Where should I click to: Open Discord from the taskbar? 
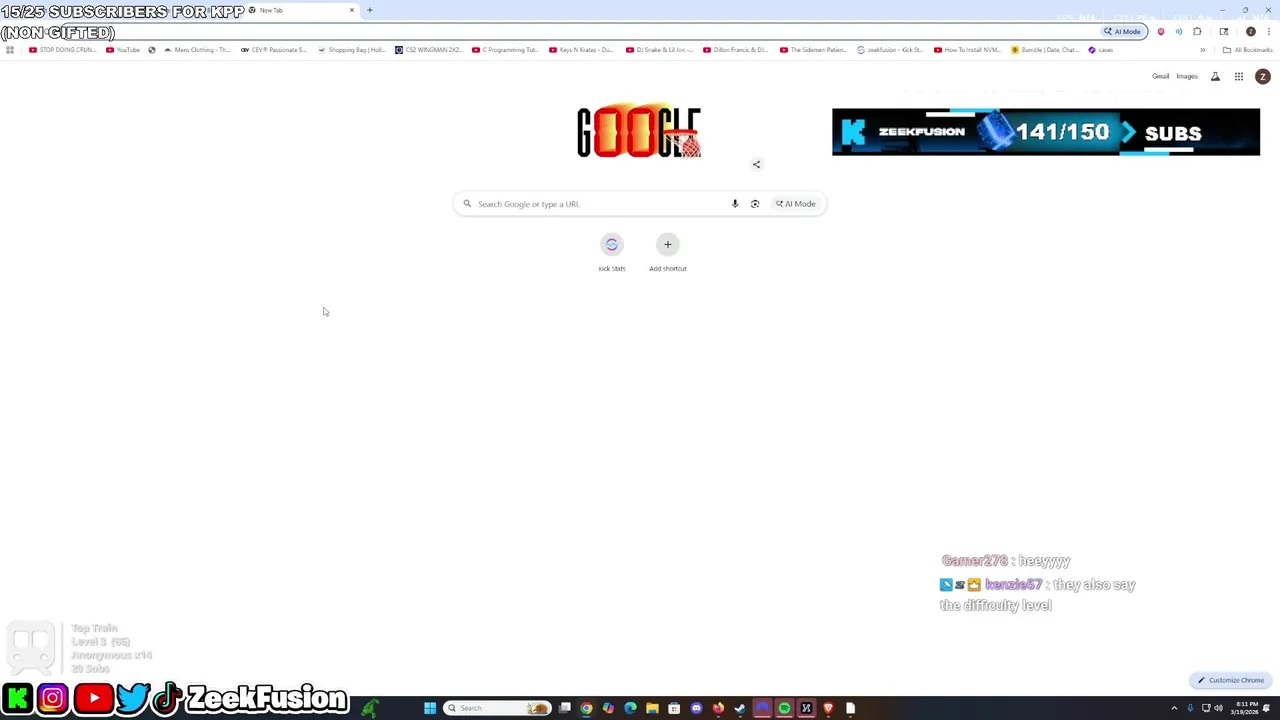coord(696,708)
